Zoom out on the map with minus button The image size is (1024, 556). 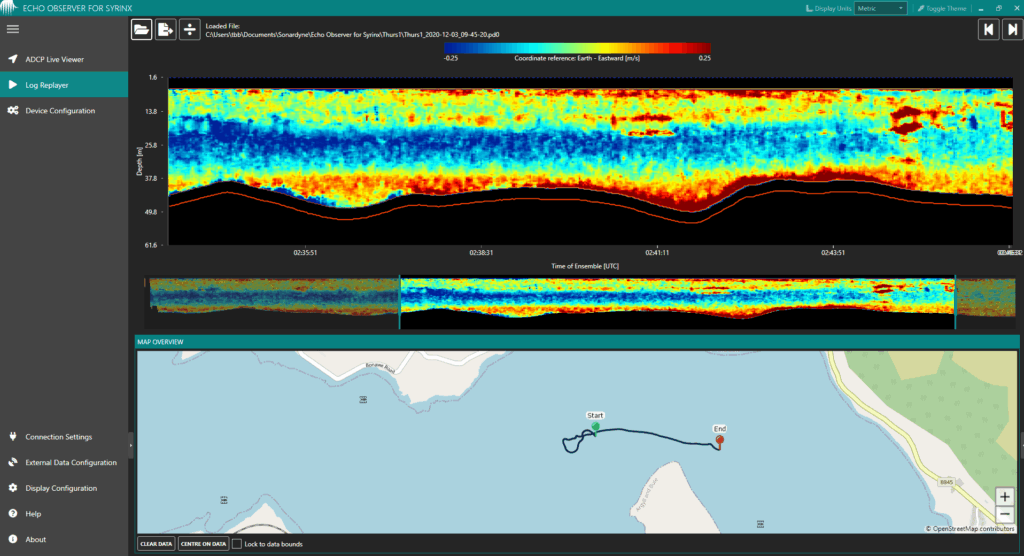(1004, 514)
